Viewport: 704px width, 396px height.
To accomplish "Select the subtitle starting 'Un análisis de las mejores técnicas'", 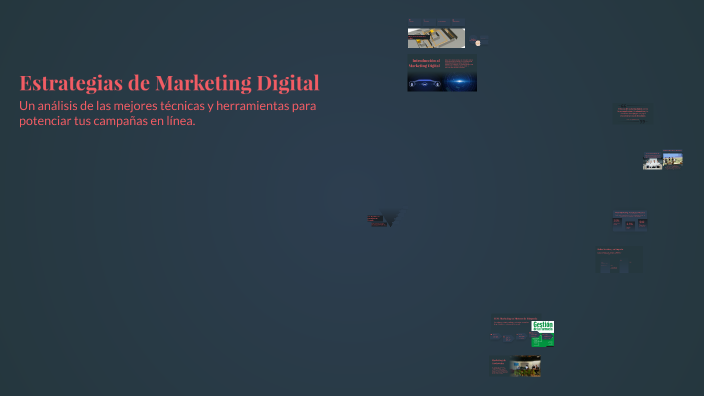I will tap(167, 113).
